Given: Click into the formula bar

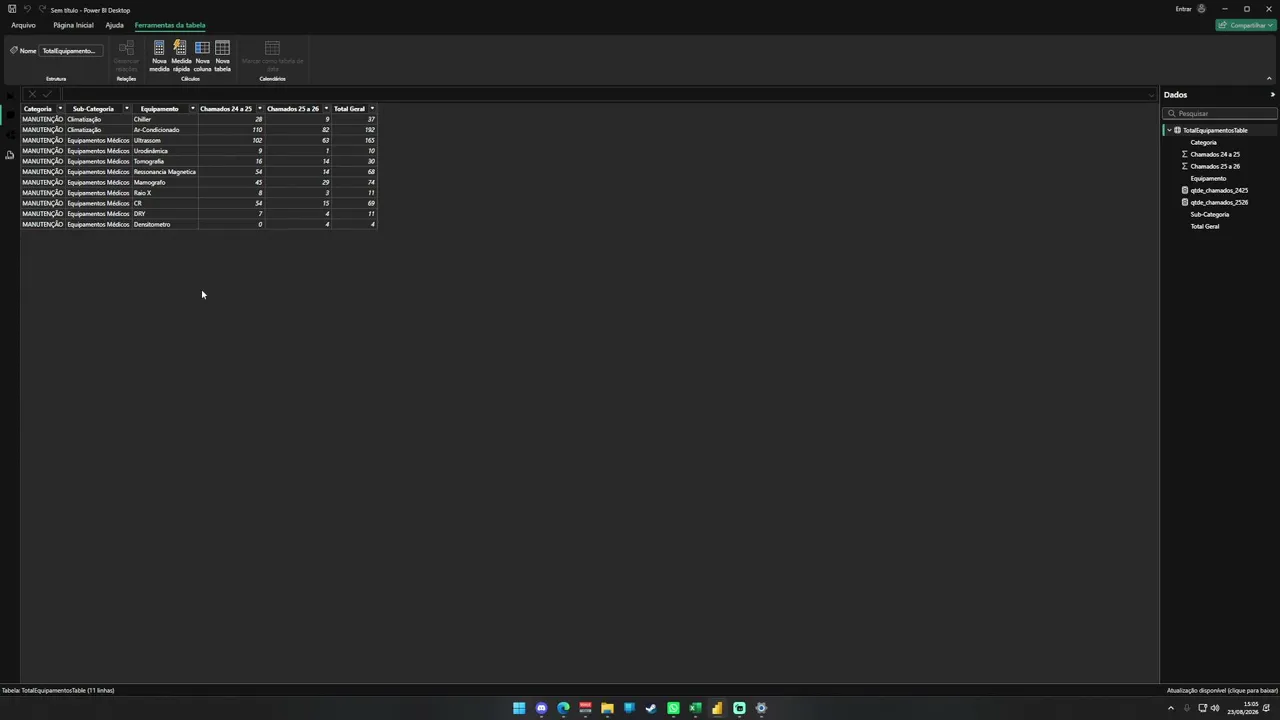Looking at the screenshot, I should coord(606,94).
